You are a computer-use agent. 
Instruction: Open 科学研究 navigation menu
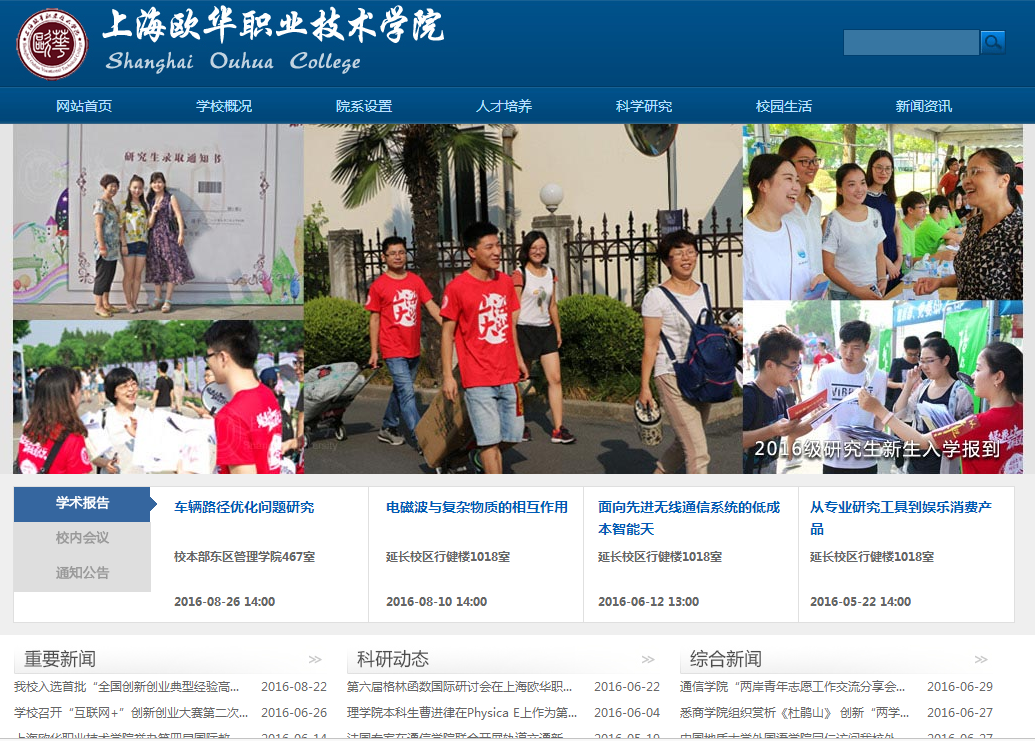point(644,106)
